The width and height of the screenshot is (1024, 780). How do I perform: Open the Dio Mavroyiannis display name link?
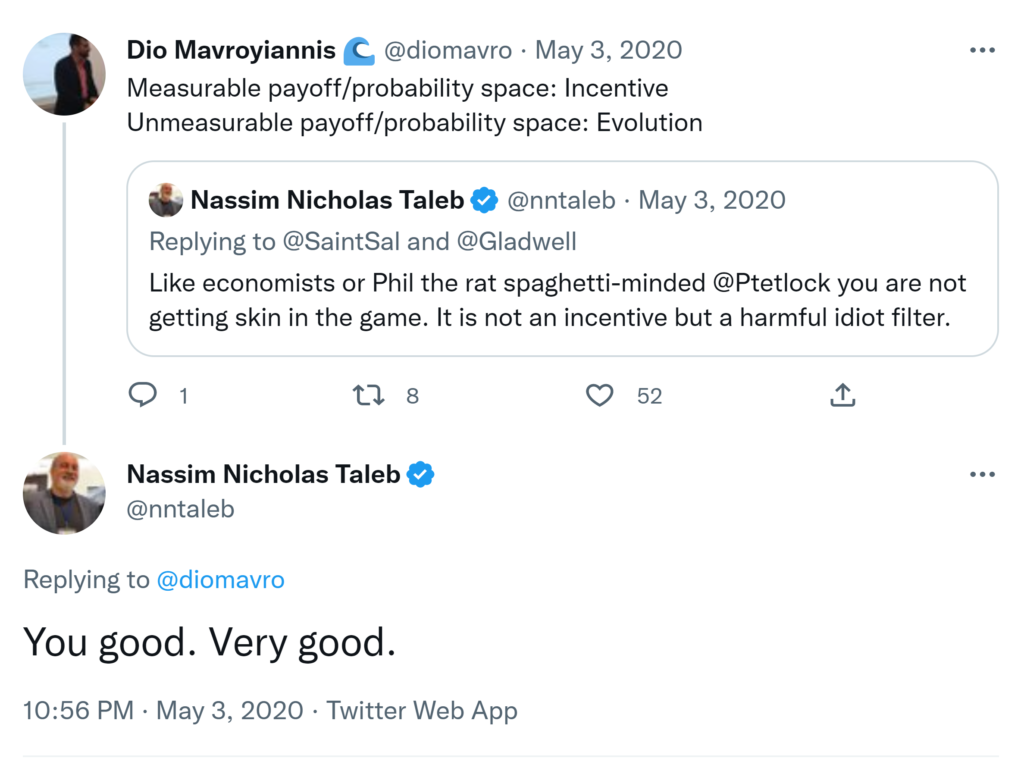(x=231, y=50)
